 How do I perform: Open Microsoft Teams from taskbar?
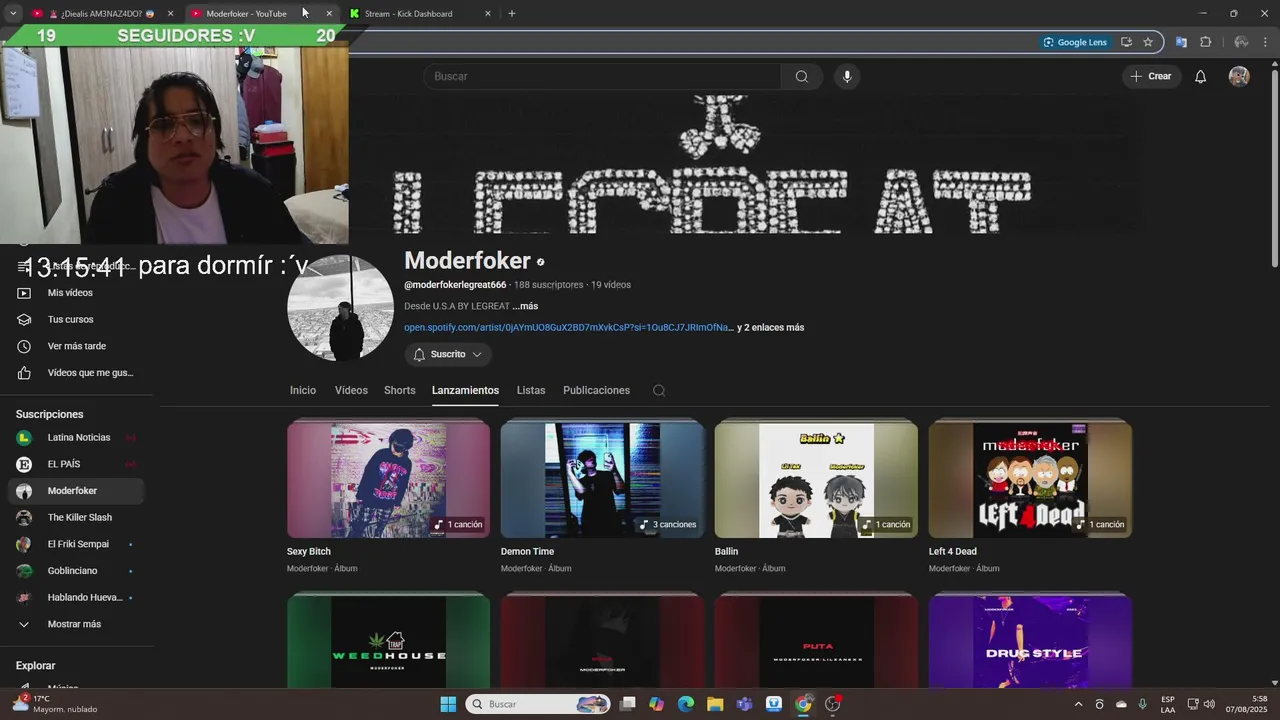[x=744, y=704]
